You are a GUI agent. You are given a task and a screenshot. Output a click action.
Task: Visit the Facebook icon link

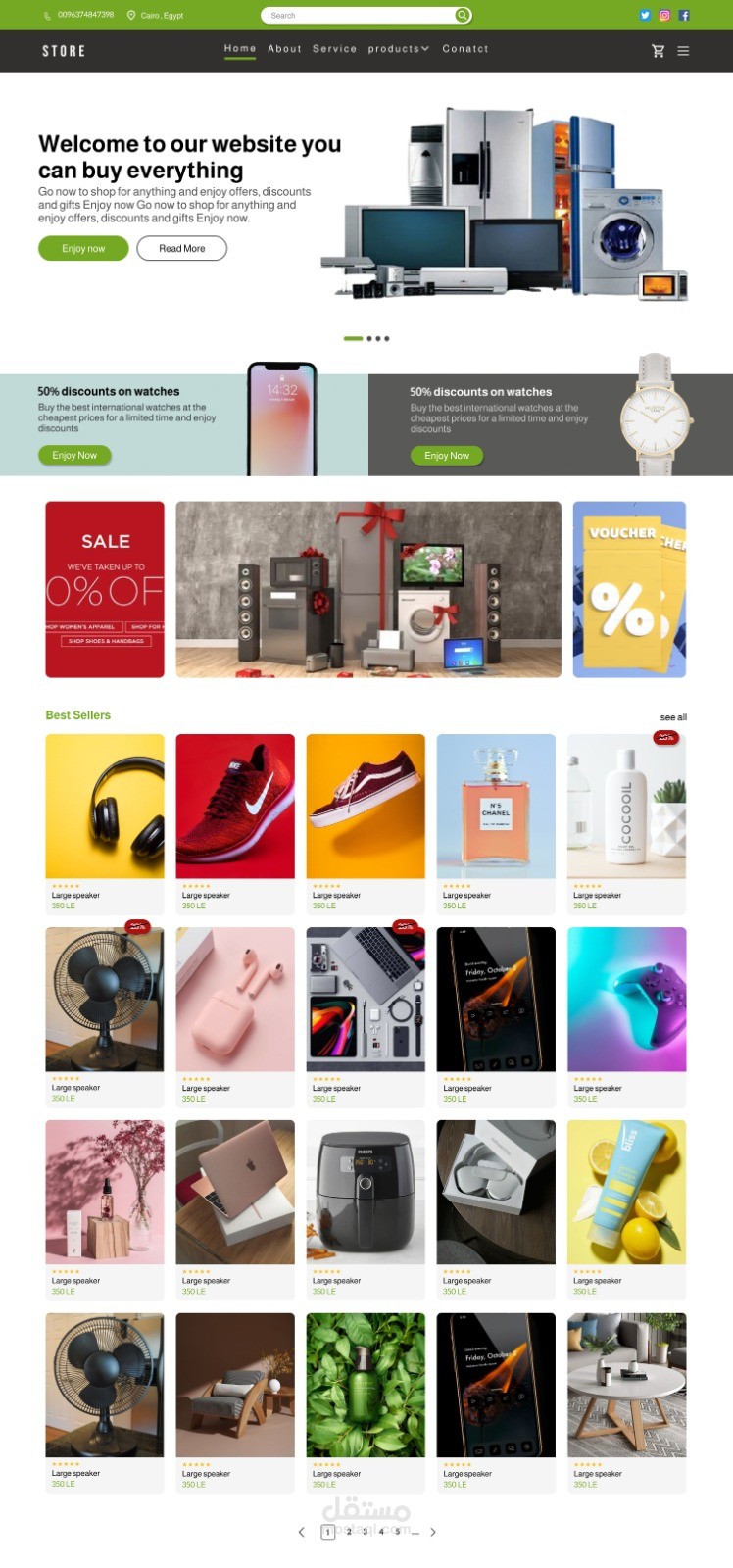coord(684,15)
